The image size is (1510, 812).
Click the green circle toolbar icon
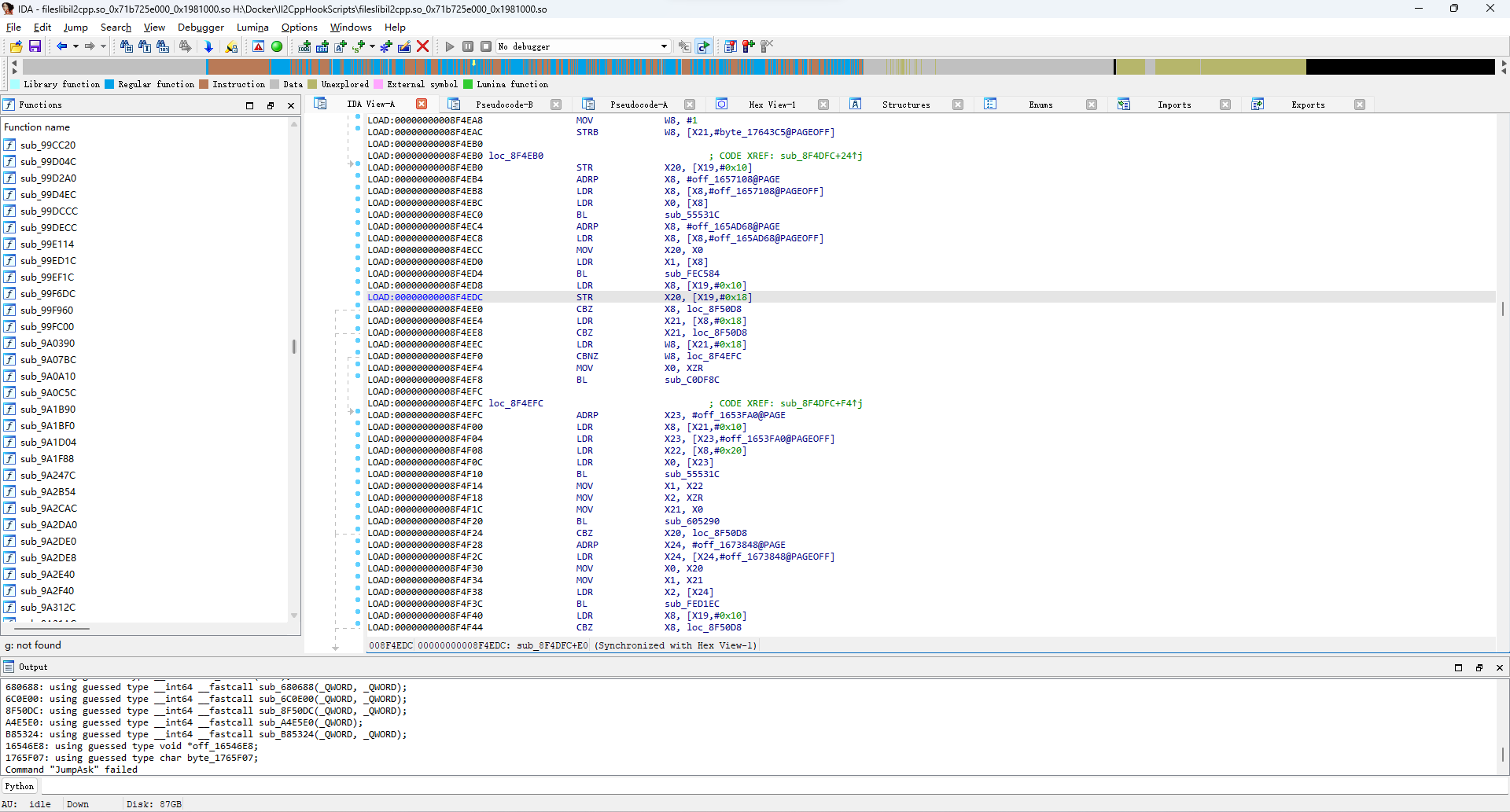(277, 46)
